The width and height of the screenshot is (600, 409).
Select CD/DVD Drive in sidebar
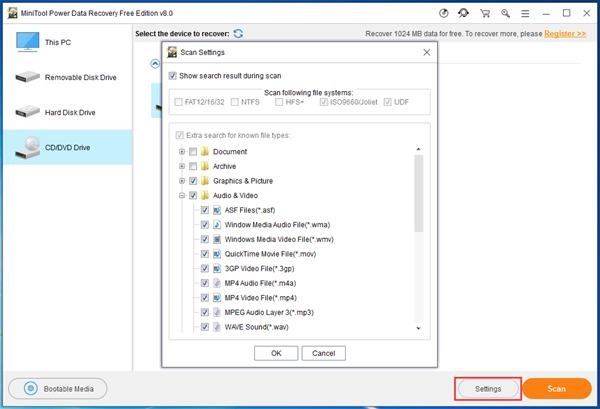click(68, 147)
